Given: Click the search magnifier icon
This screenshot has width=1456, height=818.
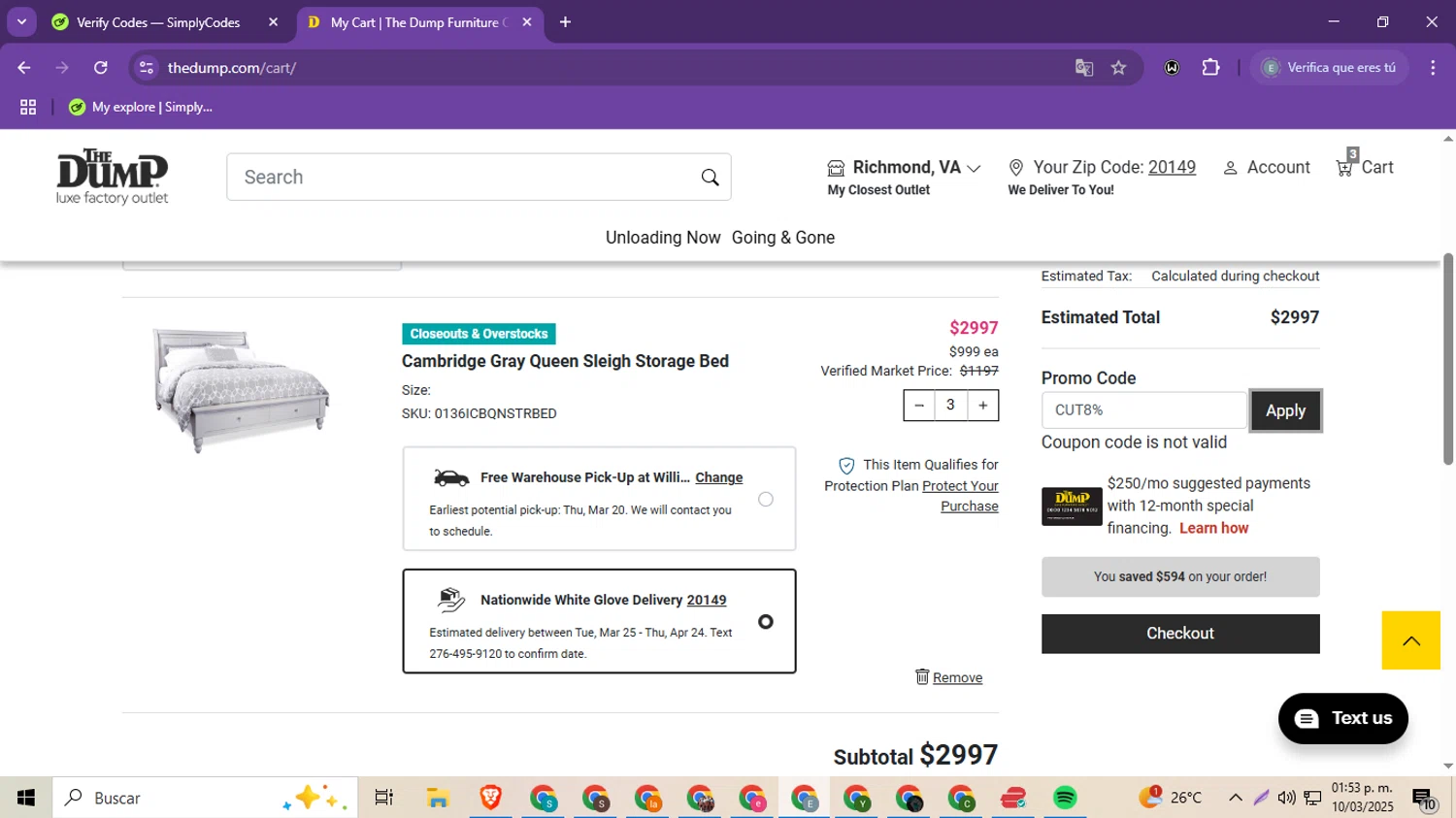Looking at the screenshot, I should tap(710, 177).
